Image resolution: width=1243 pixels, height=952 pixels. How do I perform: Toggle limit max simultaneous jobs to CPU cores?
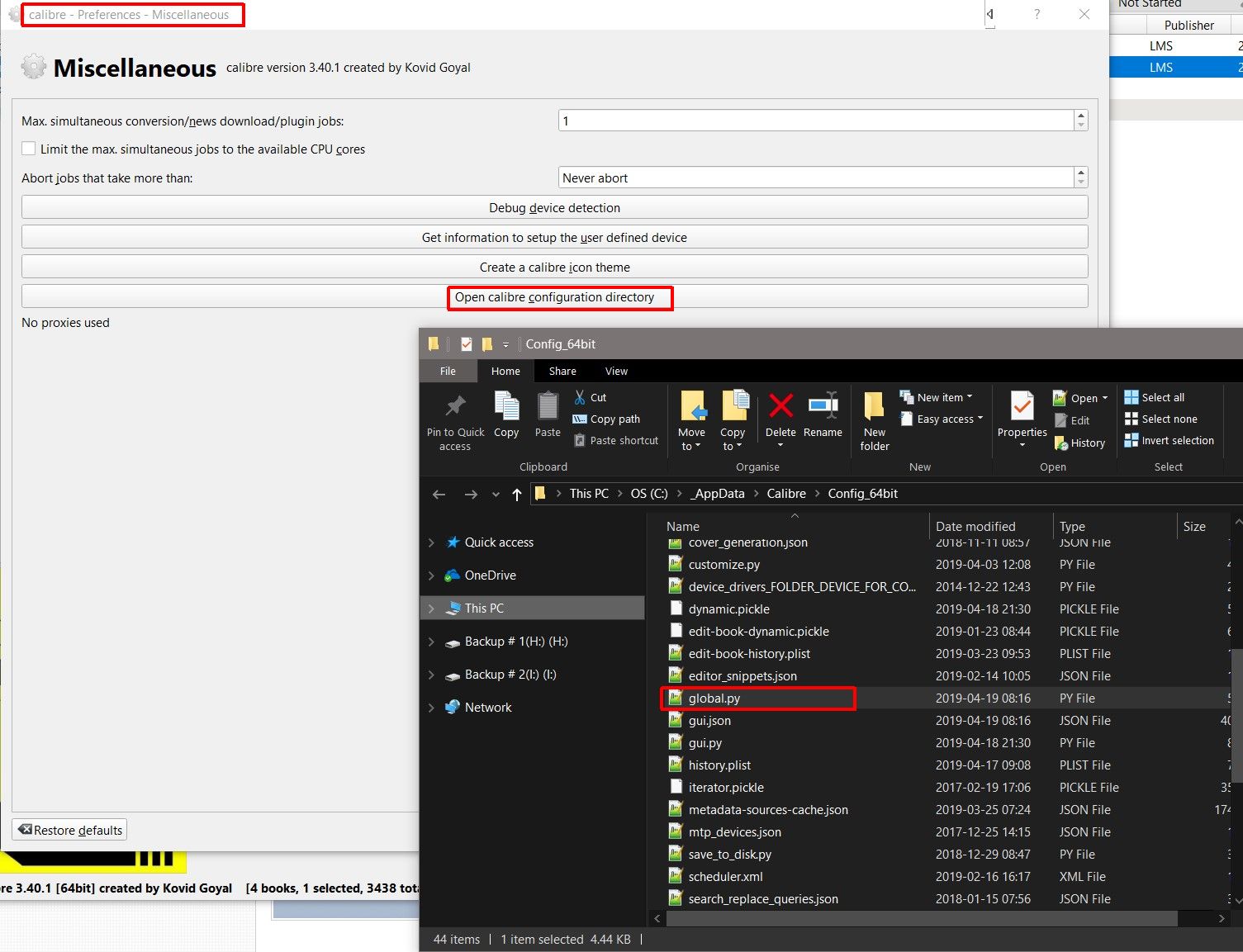[x=29, y=149]
